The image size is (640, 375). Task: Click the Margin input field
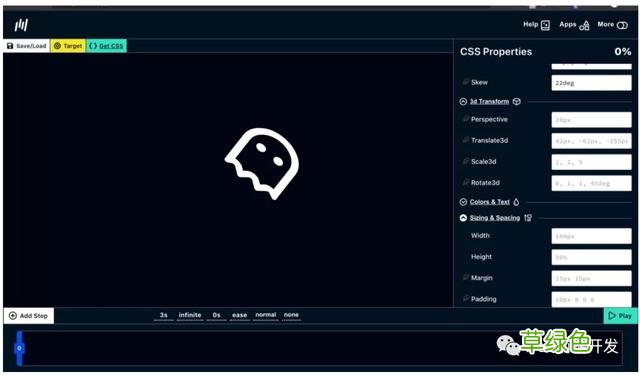(x=591, y=278)
